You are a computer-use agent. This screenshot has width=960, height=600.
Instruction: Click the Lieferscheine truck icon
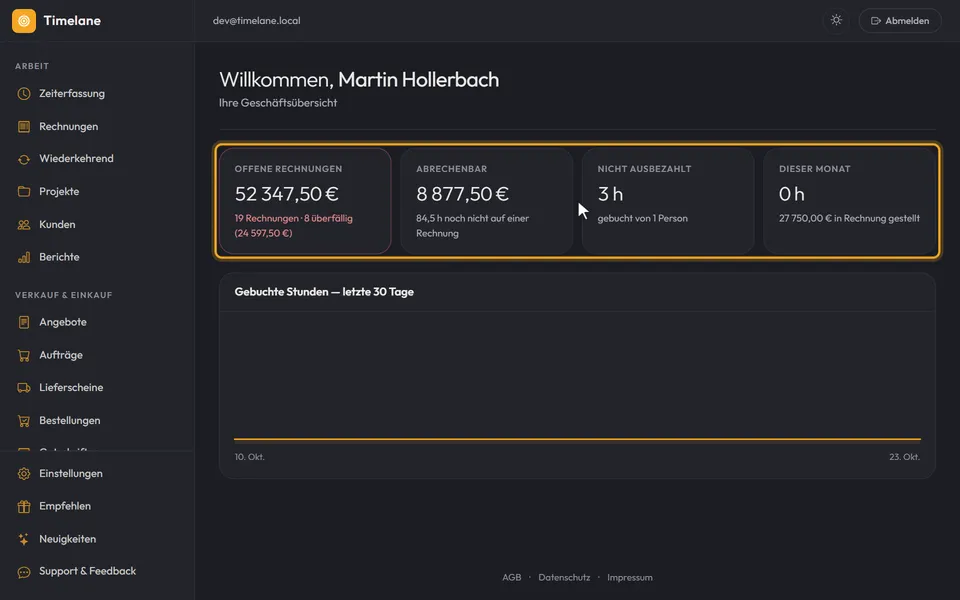[x=24, y=388]
